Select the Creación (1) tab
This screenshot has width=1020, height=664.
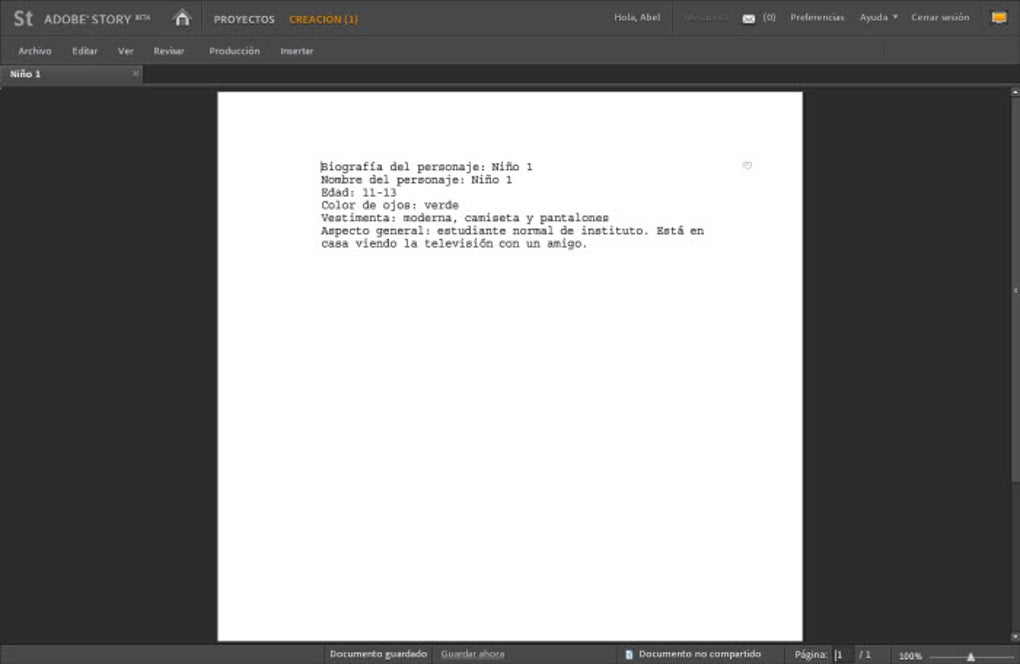click(322, 18)
